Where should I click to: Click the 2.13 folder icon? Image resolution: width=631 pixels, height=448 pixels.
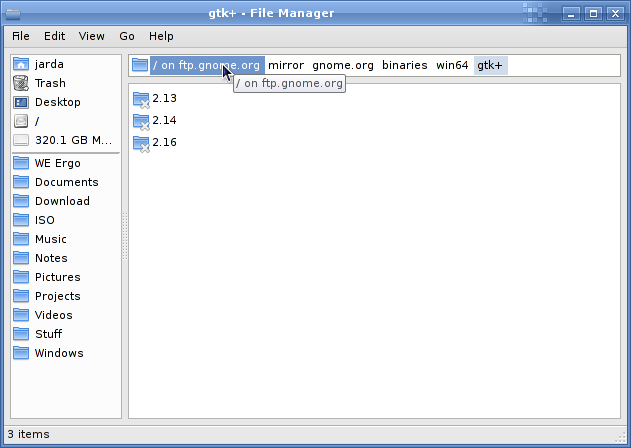pyautogui.click(x=141, y=99)
